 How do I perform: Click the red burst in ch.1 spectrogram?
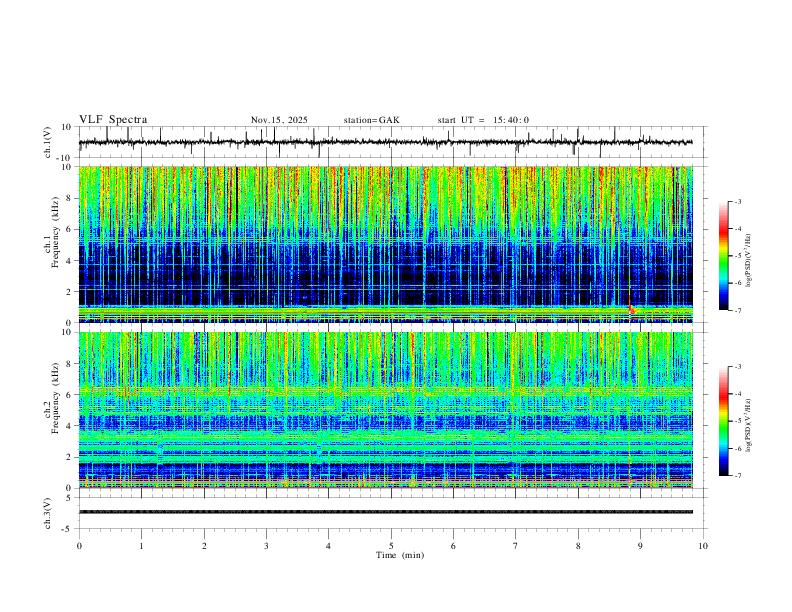point(631,310)
